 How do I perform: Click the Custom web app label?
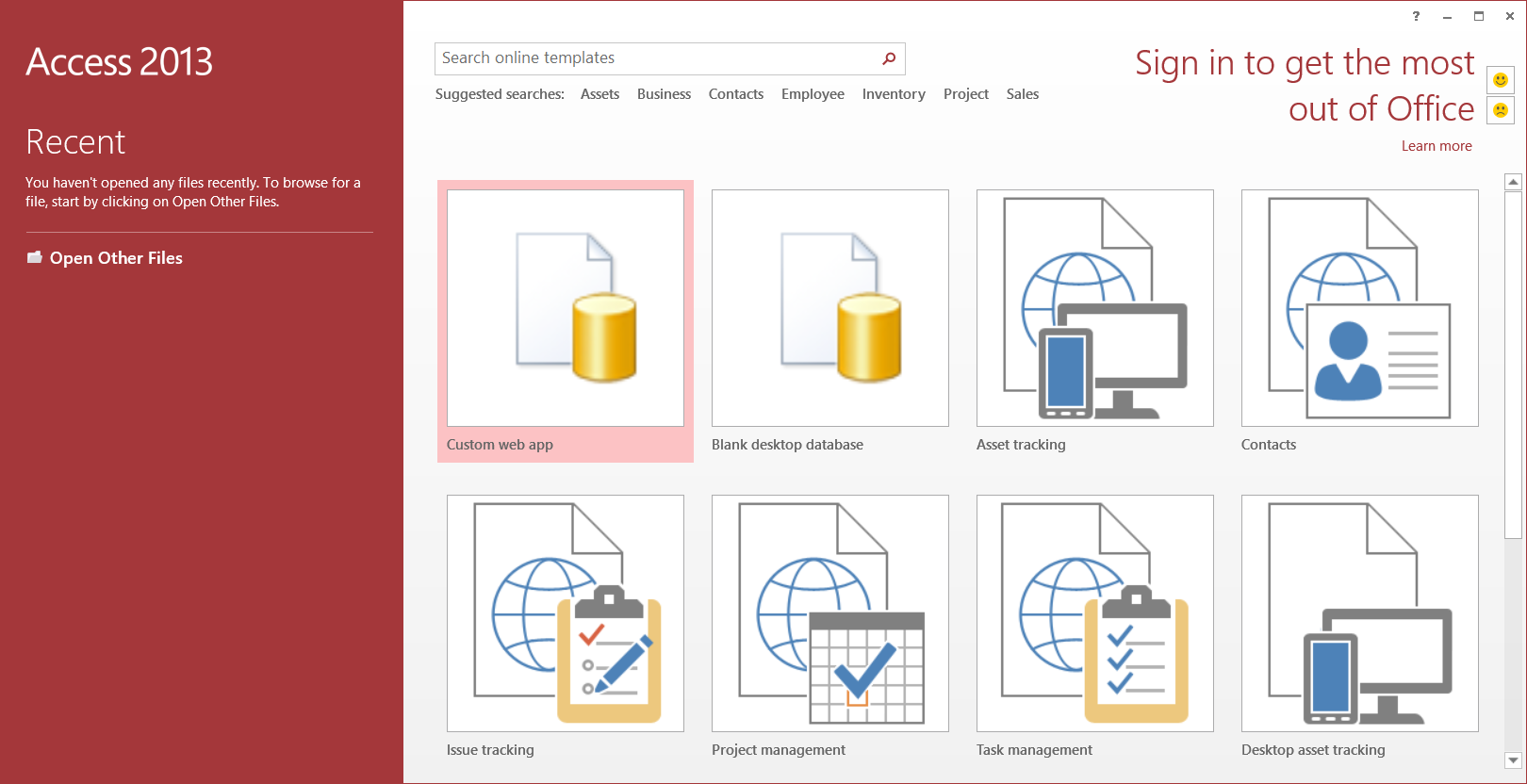click(500, 445)
